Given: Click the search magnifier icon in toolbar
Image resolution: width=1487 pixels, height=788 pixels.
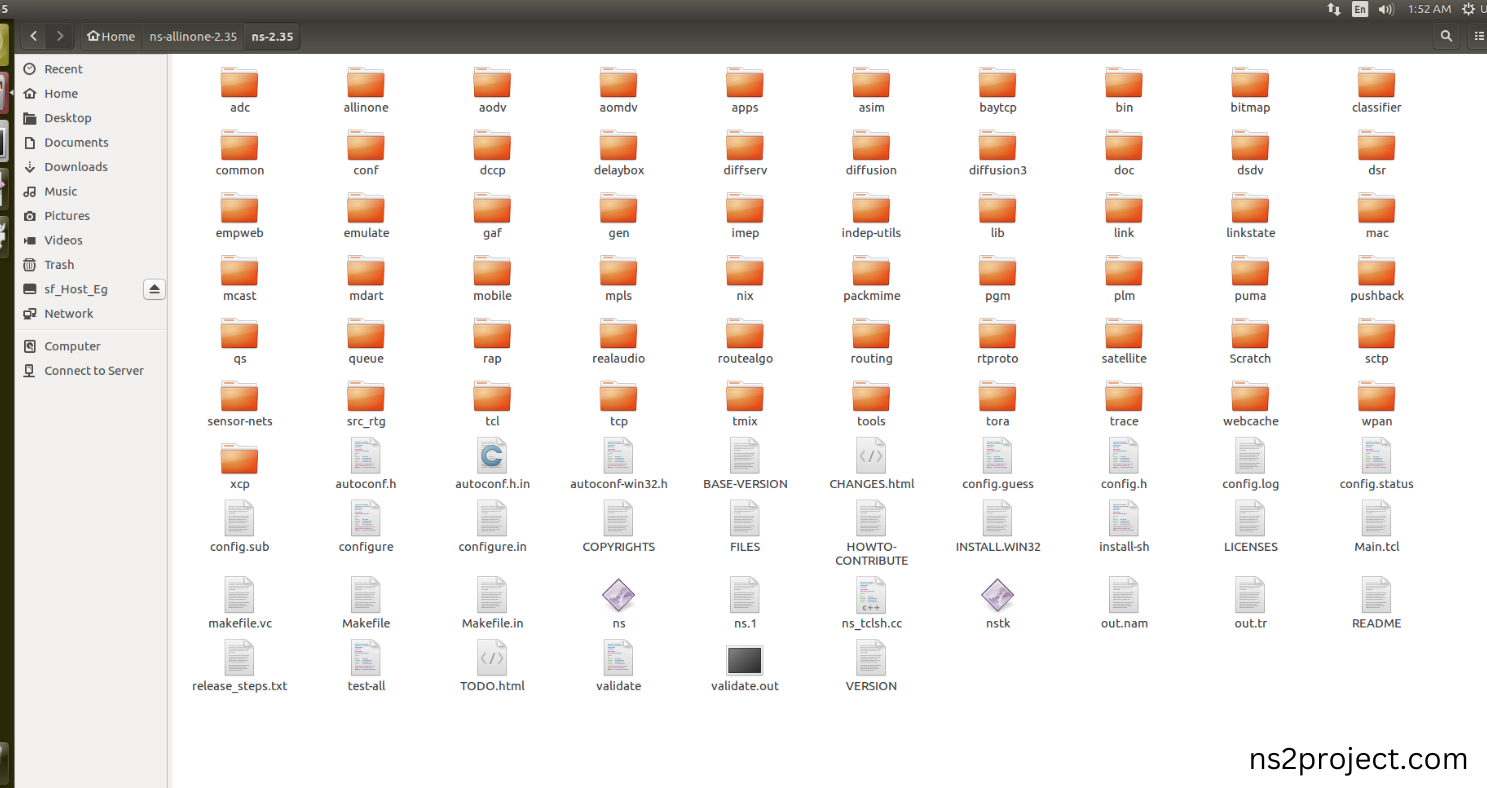Looking at the screenshot, I should tap(1446, 36).
